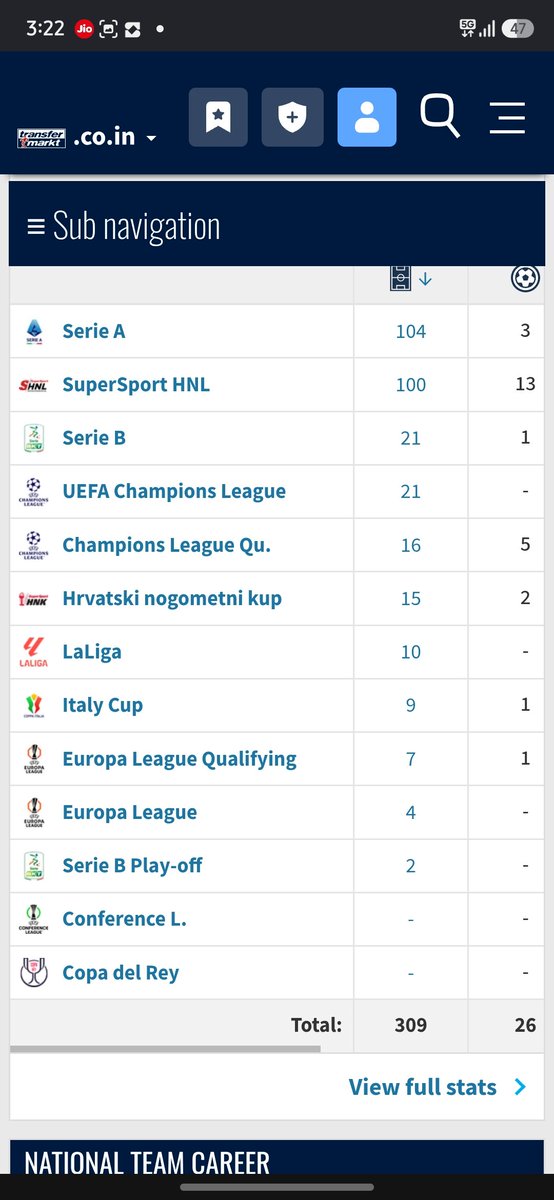Open the search magnifier icon
The image size is (554, 1200).
point(439,116)
